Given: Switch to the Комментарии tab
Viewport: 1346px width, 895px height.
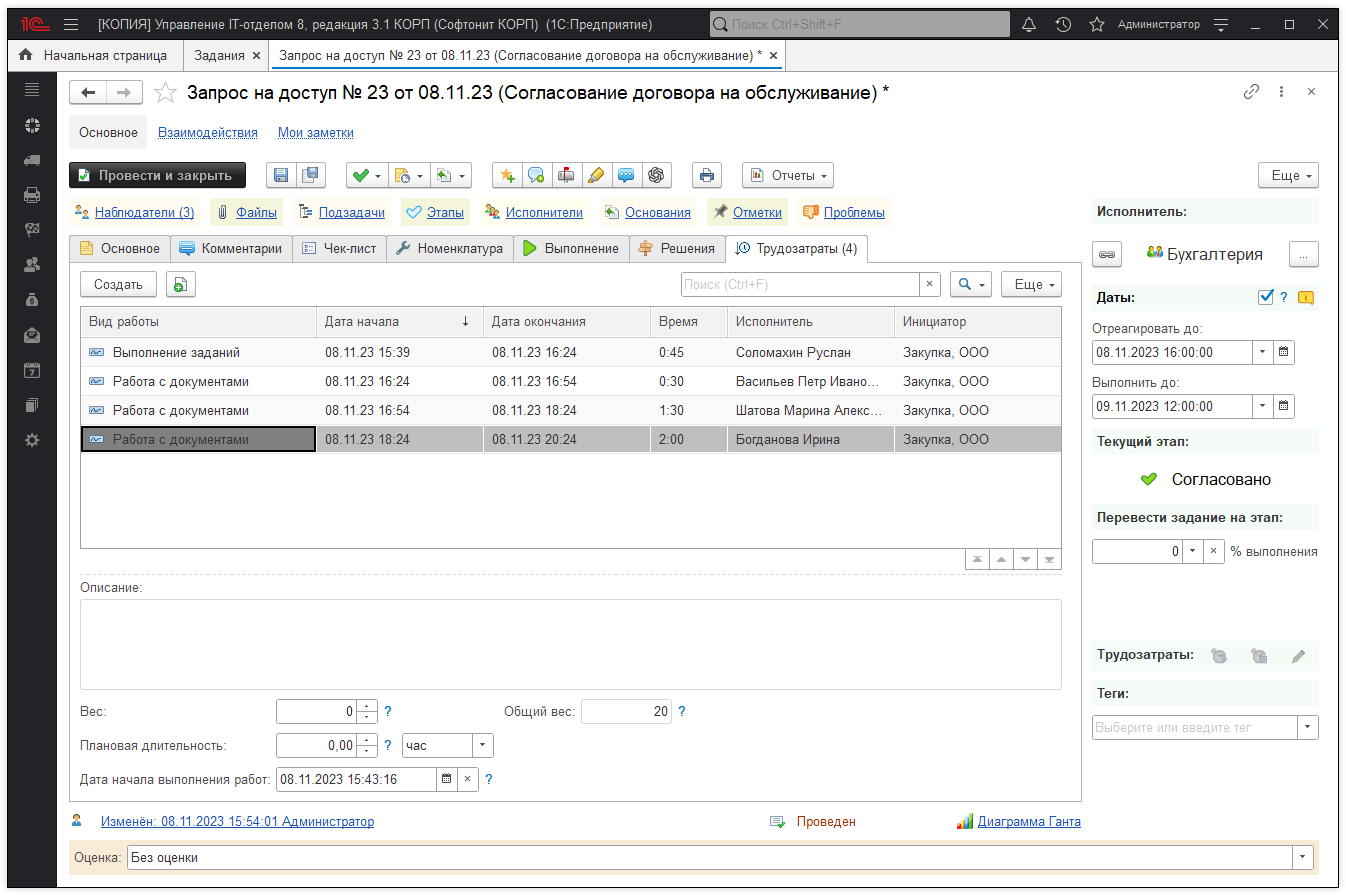Looking at the screenshot, I should (x=231, y=249).
